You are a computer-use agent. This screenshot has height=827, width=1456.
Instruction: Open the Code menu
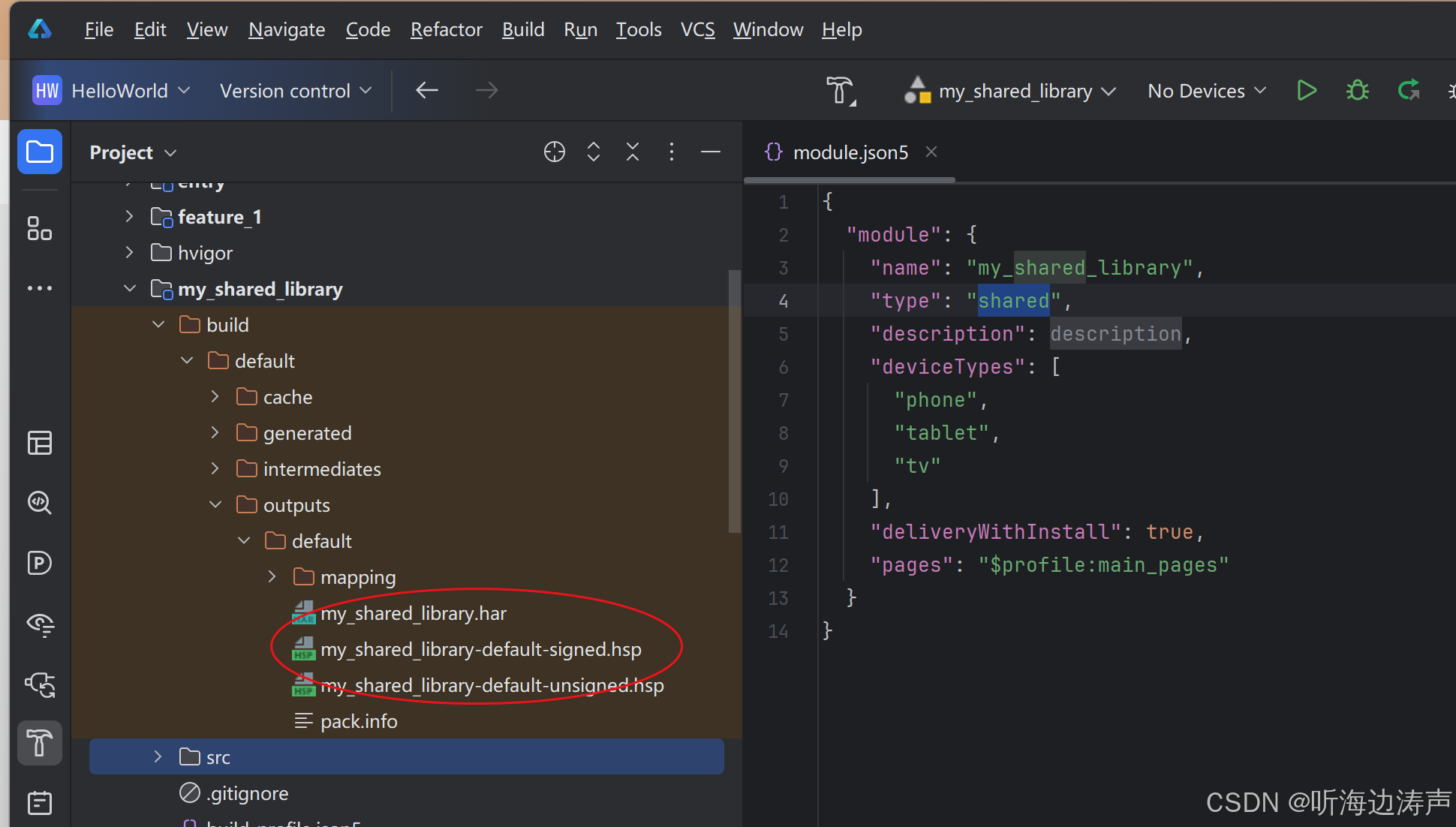point(368,29)
